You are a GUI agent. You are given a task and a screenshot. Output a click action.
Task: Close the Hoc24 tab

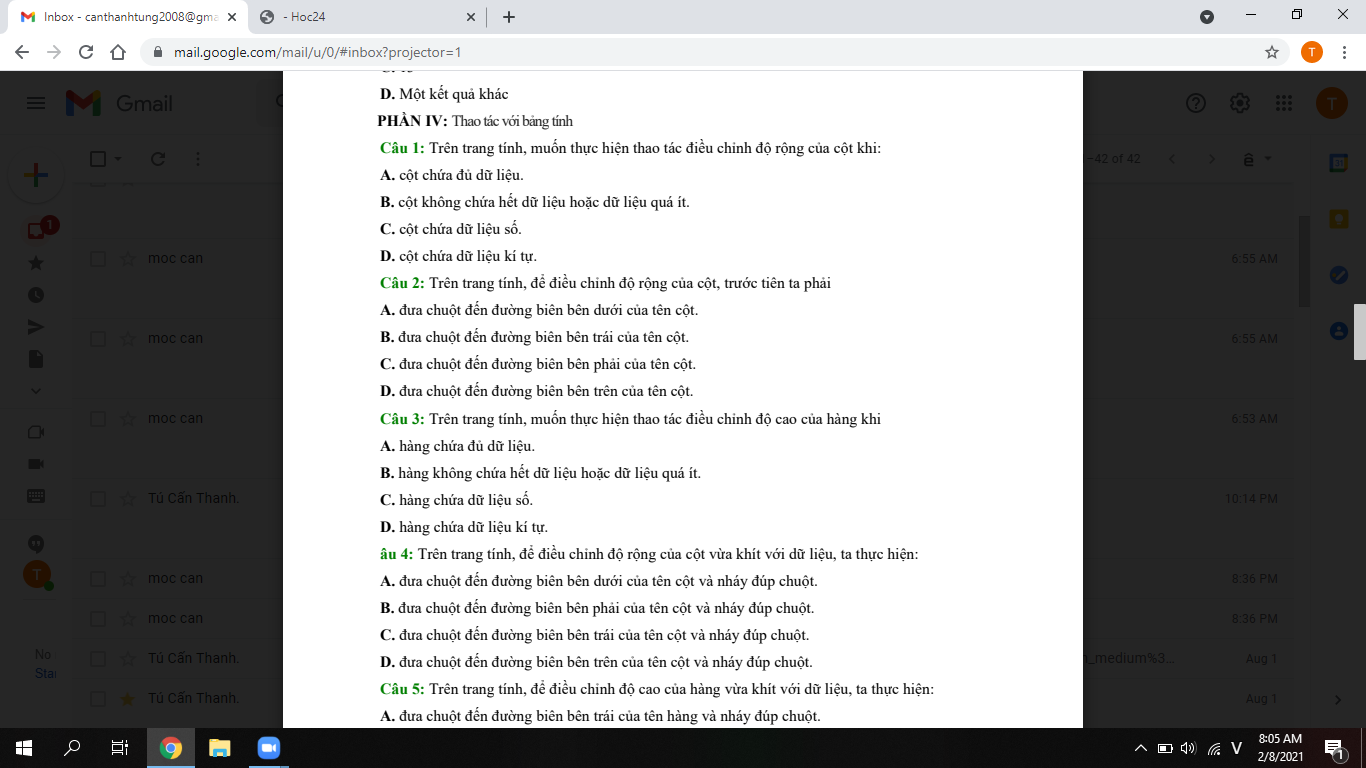471,17
